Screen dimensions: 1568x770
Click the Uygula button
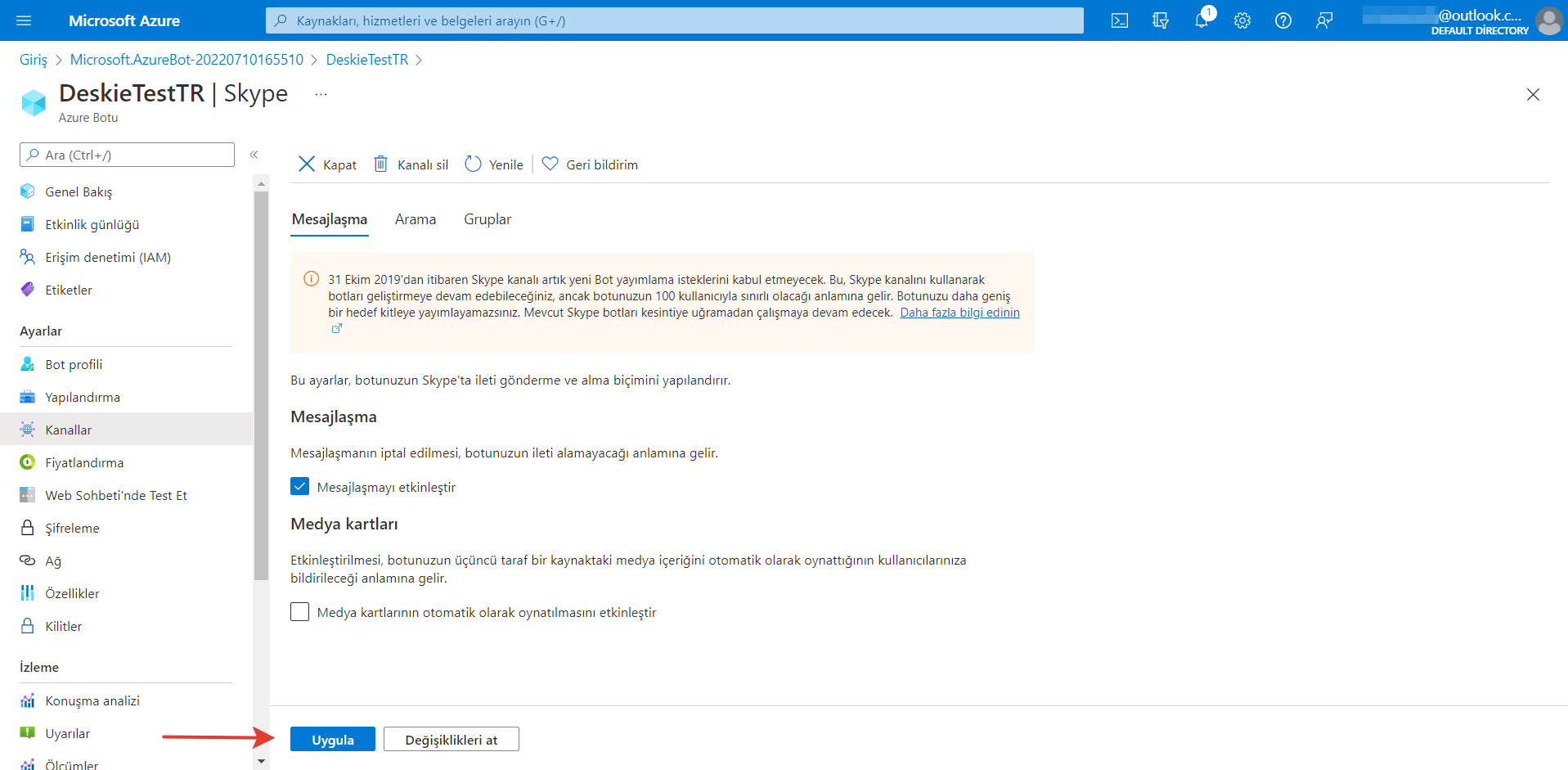click(x=333, y=739)
